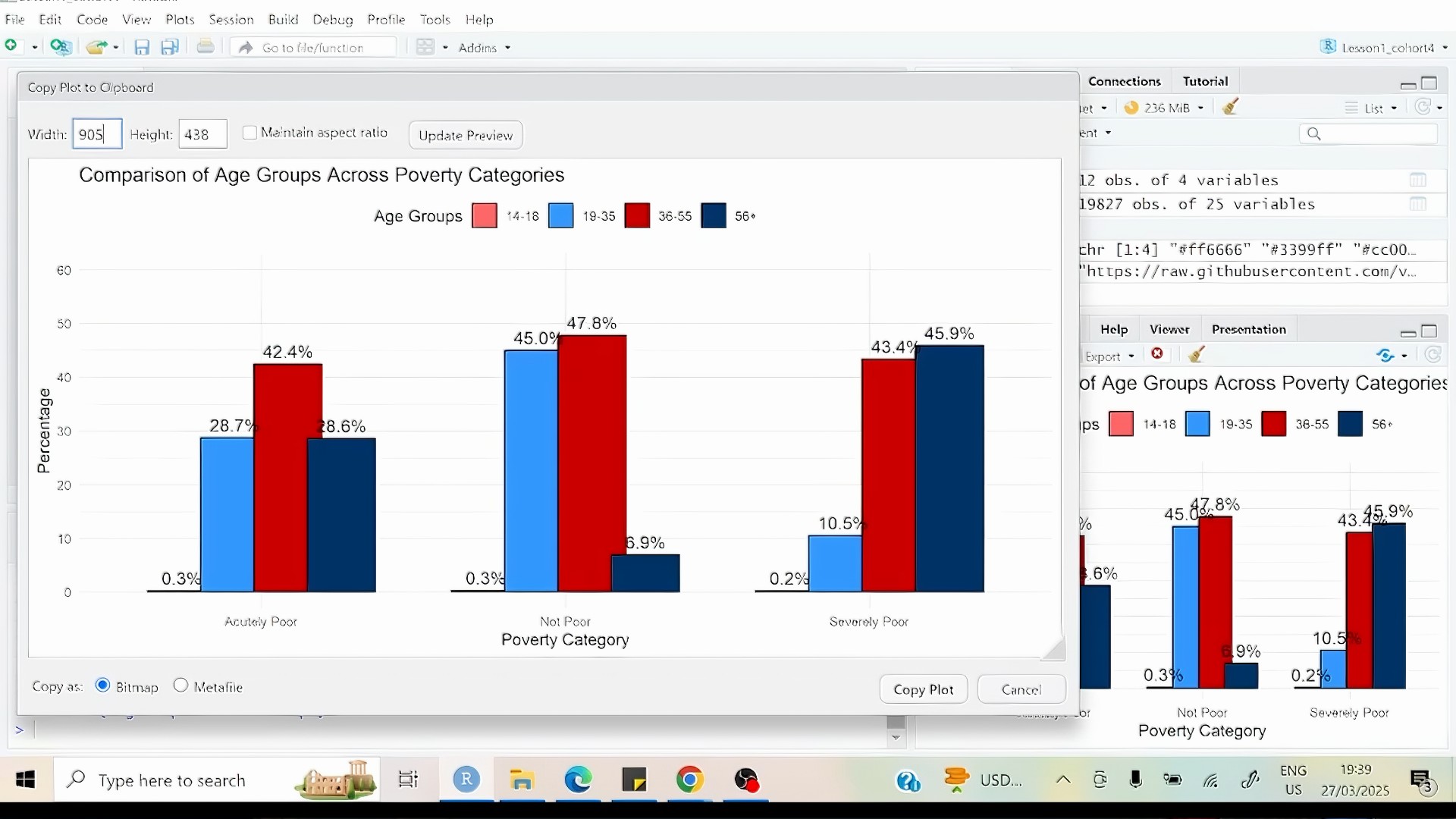
Task: Expand the Export dropdown in Plots pane
Action: click(1109, 356)
